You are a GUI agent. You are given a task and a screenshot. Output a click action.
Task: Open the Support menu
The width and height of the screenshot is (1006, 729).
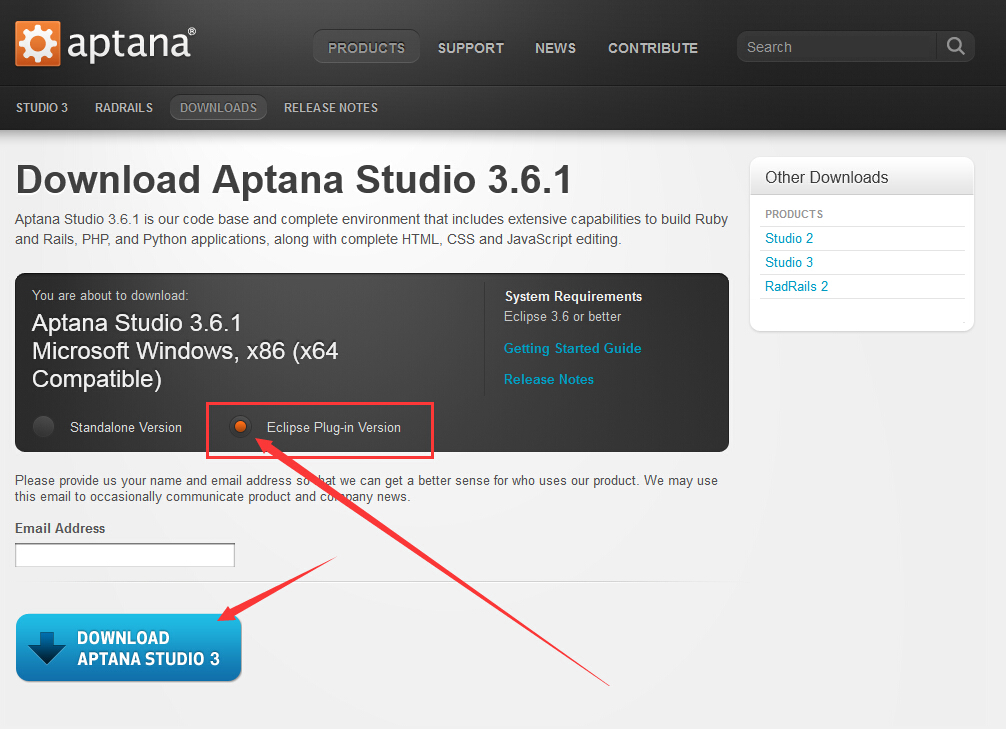[470, 47]
